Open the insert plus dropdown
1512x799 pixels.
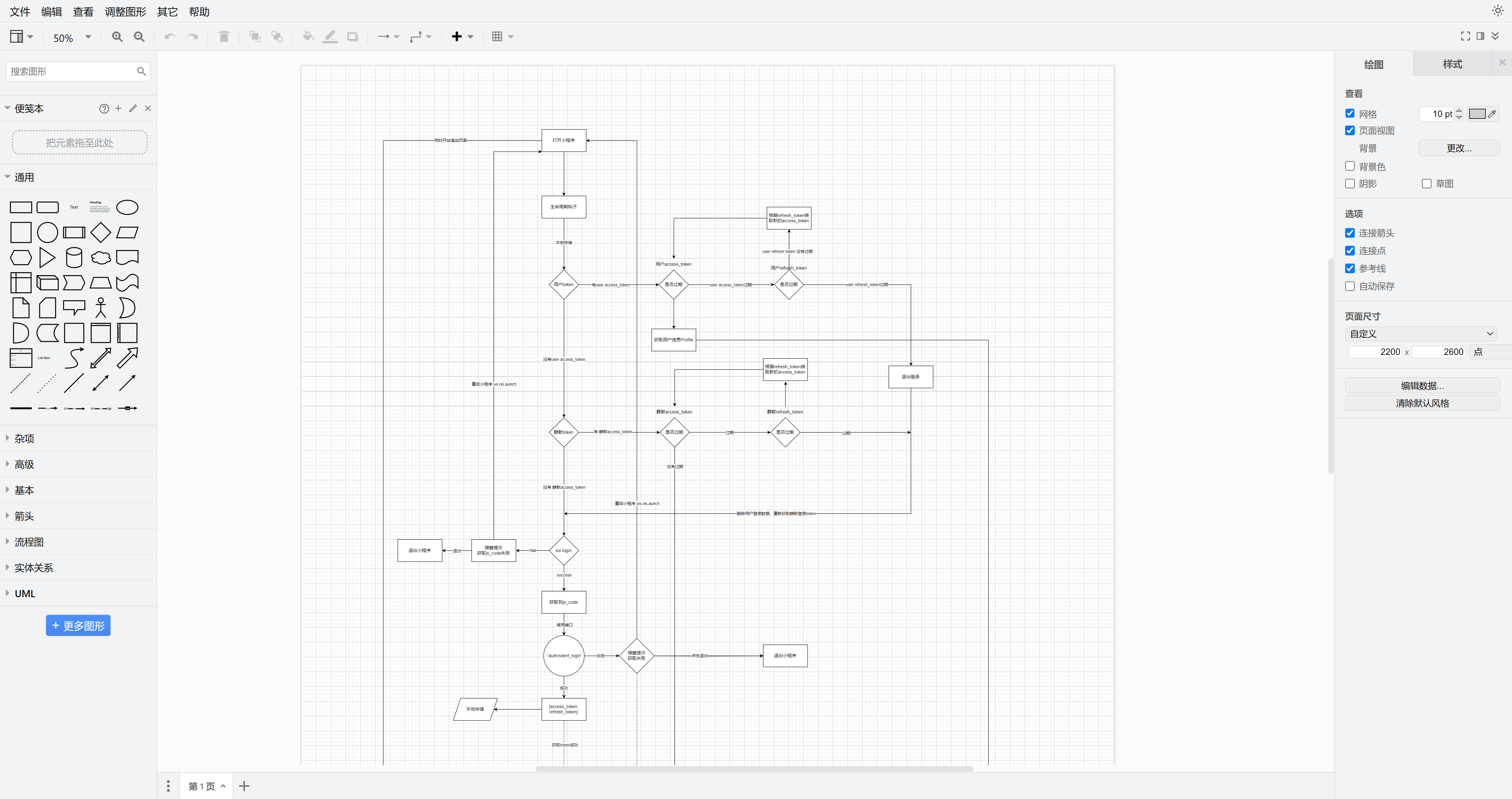pos(462,36)
